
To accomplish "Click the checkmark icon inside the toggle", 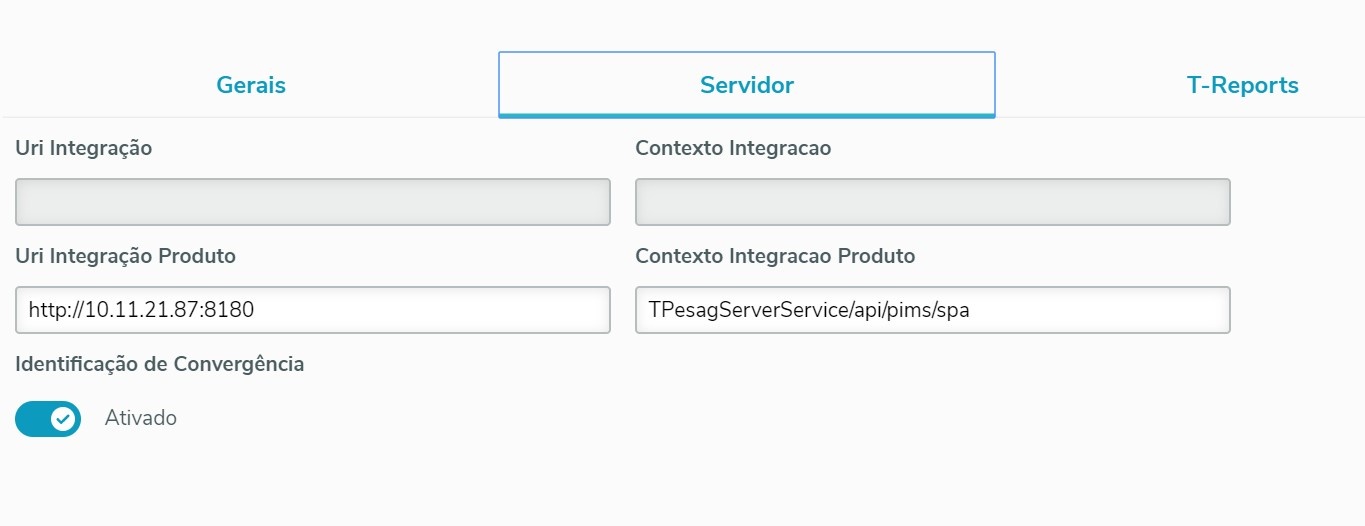I will 64,418.
